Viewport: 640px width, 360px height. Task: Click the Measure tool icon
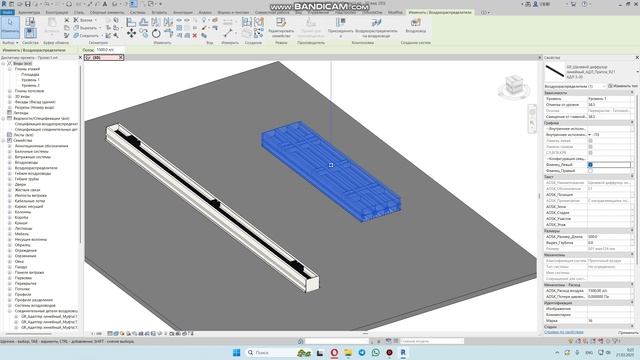click(x=229, y=33)
